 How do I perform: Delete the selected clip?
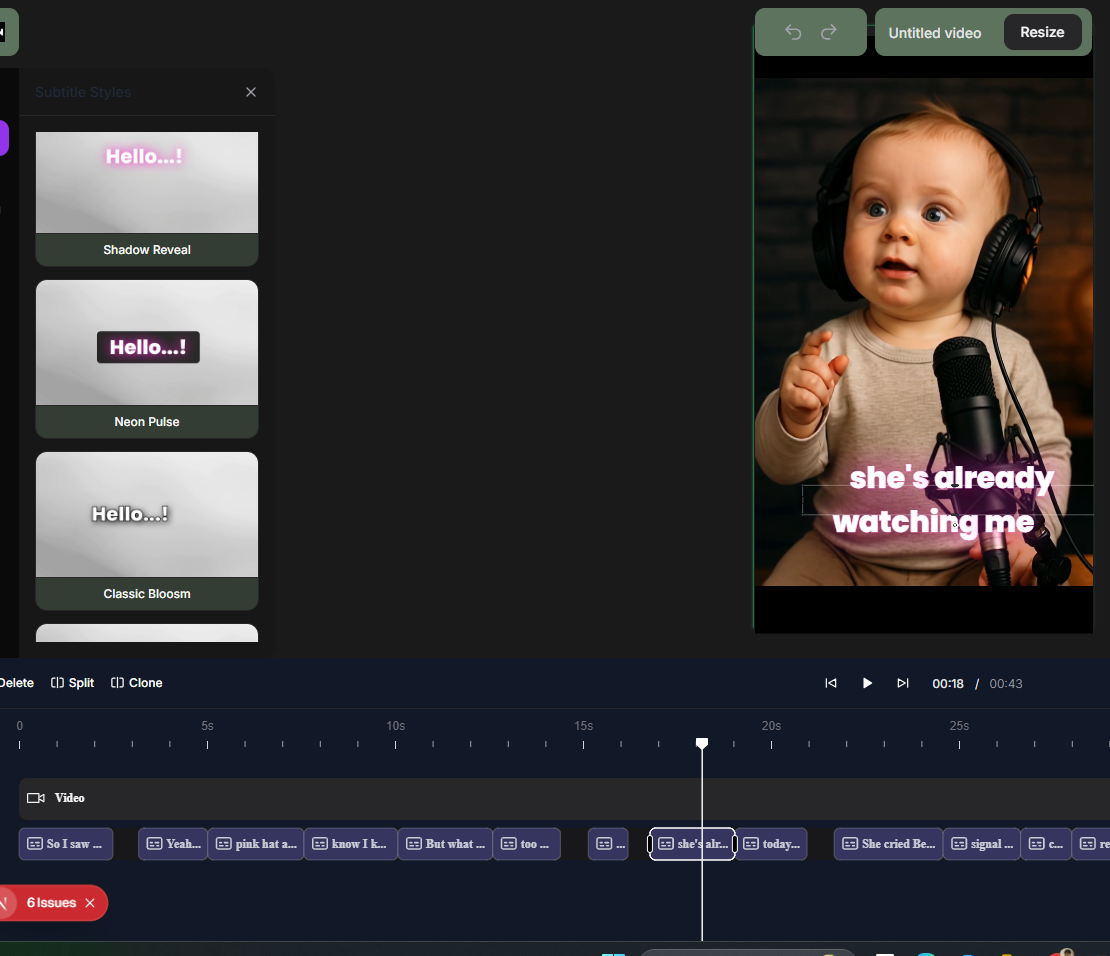16,683
